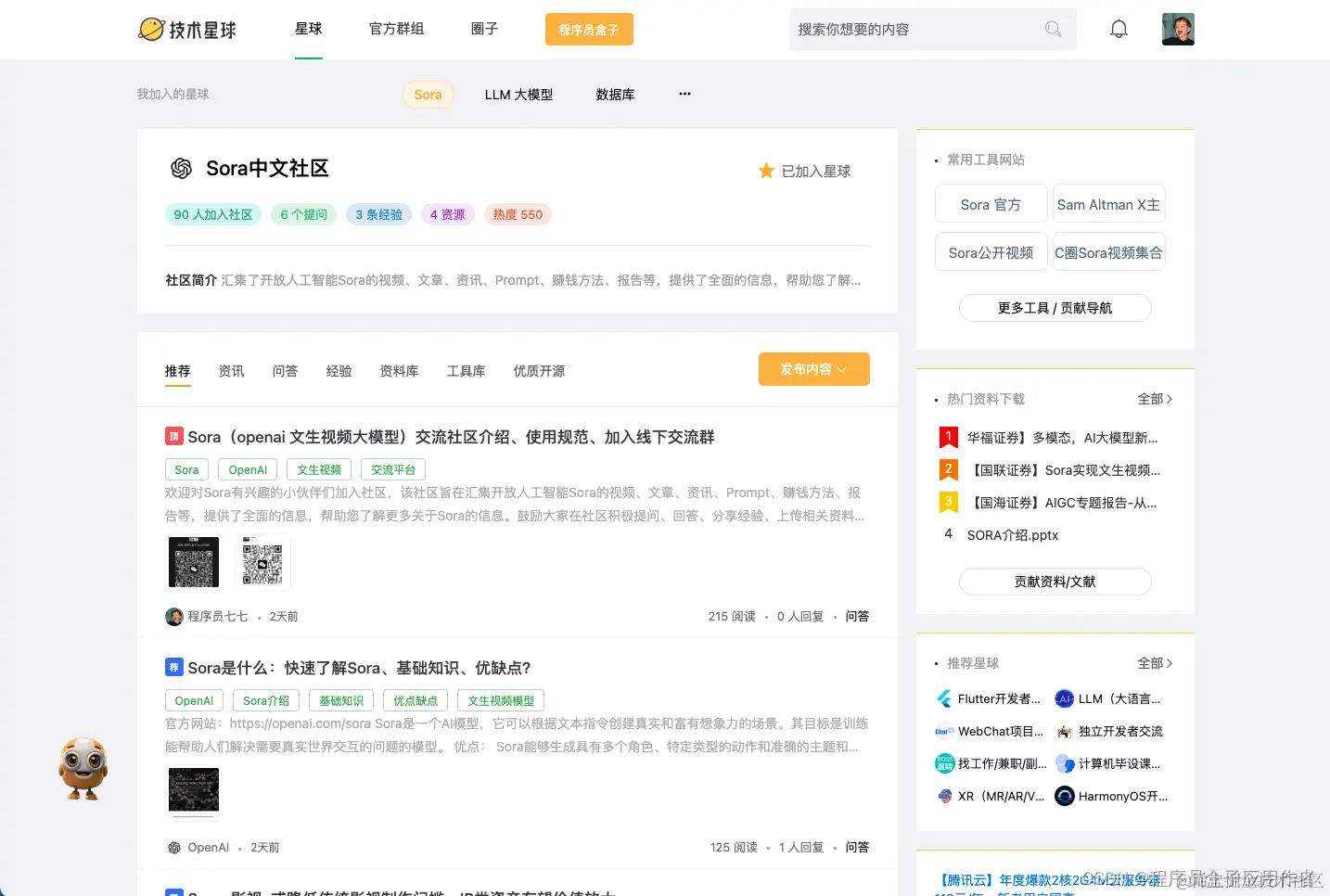Screen dimensions: 1330x896
Task: Click the WebChat项目 planet icon
Action: tap(944, 731)
